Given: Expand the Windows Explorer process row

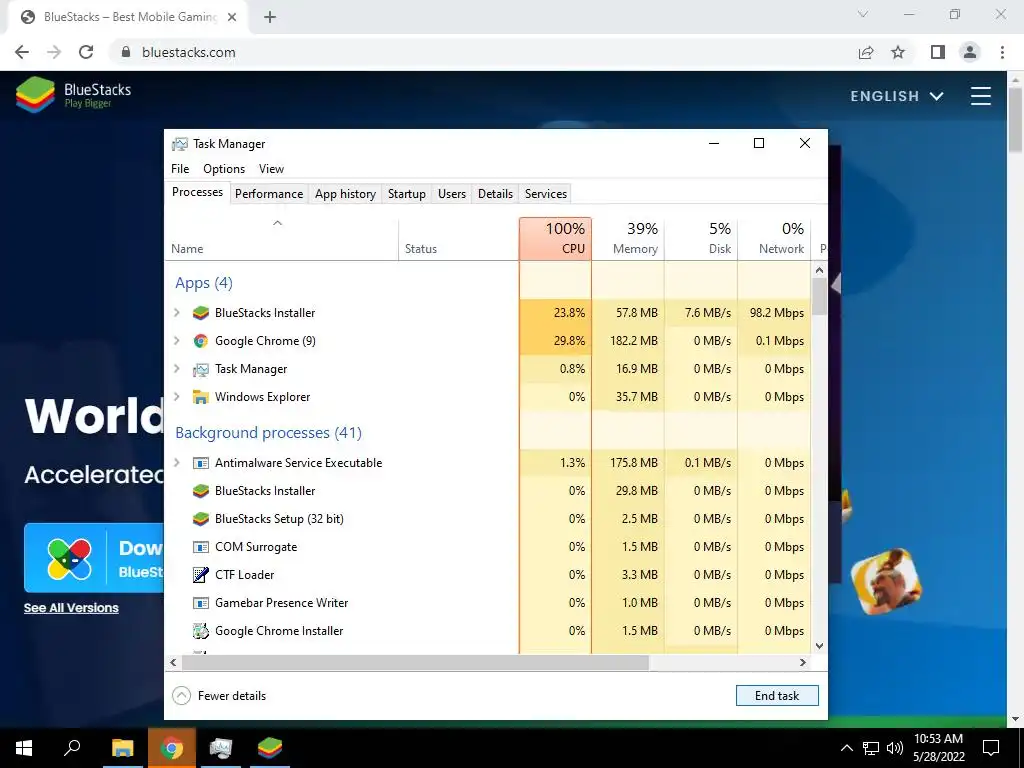Looking at the screenshot, I should click(x=176, y=397).
